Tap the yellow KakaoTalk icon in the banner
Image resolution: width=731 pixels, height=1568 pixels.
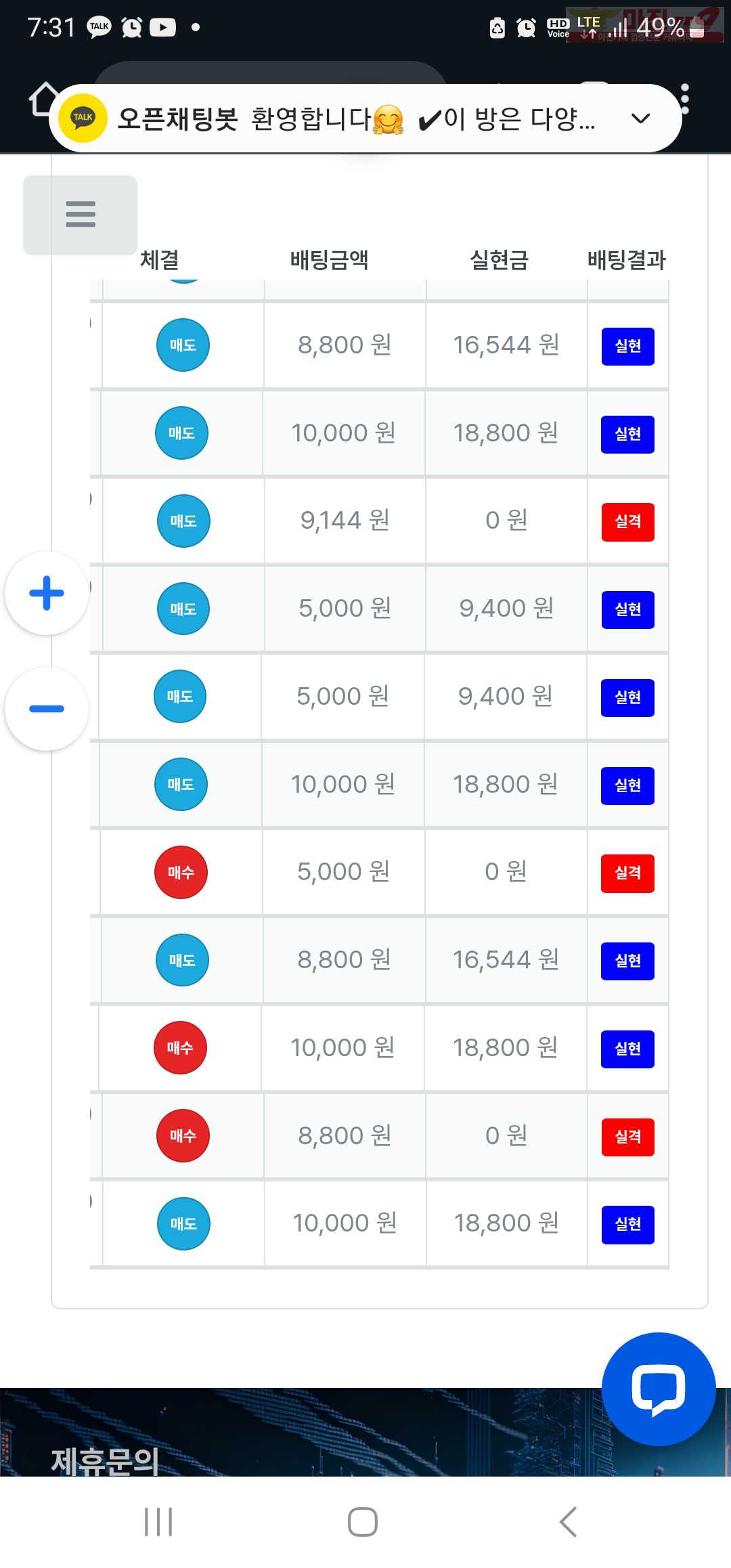pyautogui.click(x=83, y=118)
